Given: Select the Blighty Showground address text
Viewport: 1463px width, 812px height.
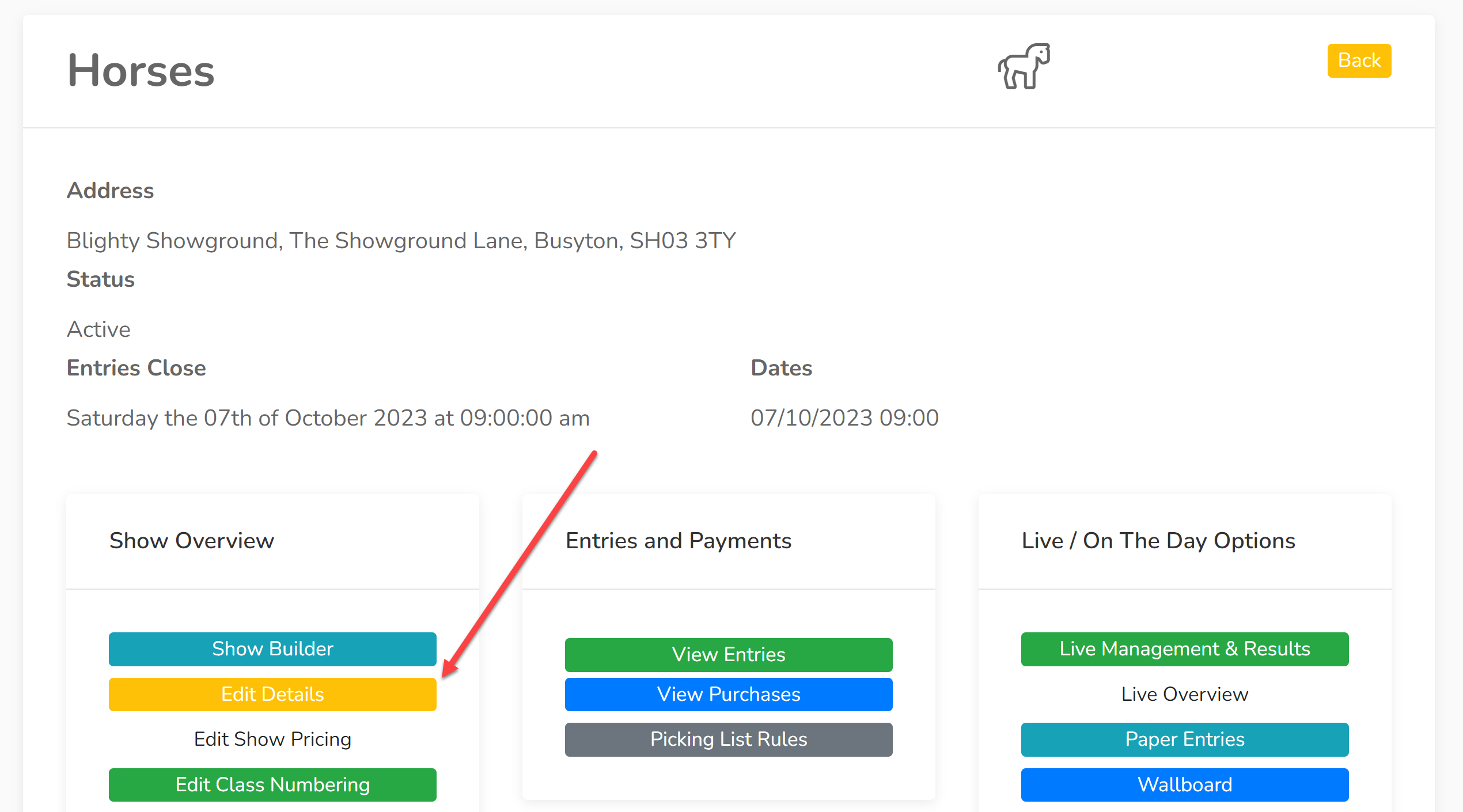Looking at the screenshot, I should tap(401, 241).
